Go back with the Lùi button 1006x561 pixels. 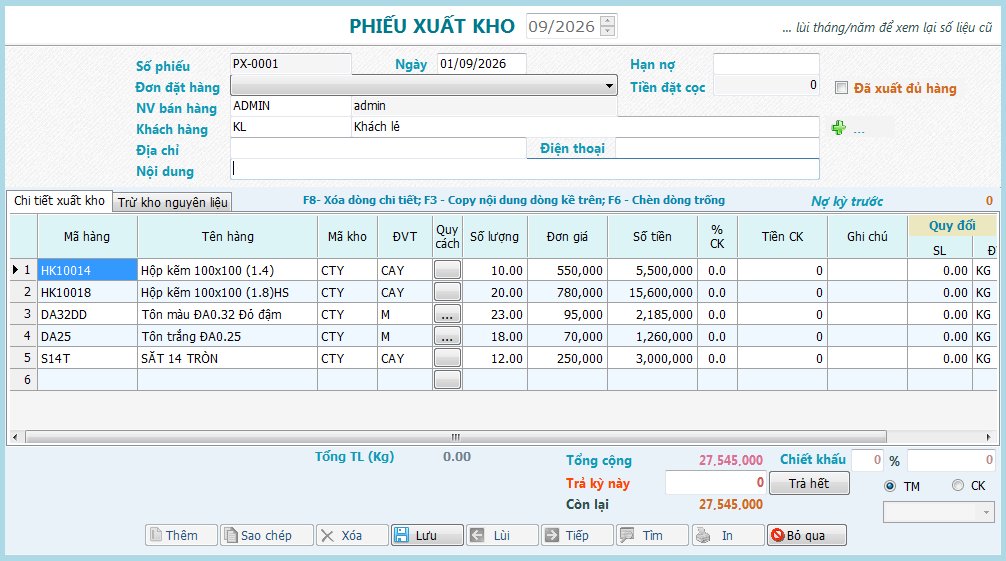pos(502,535)
